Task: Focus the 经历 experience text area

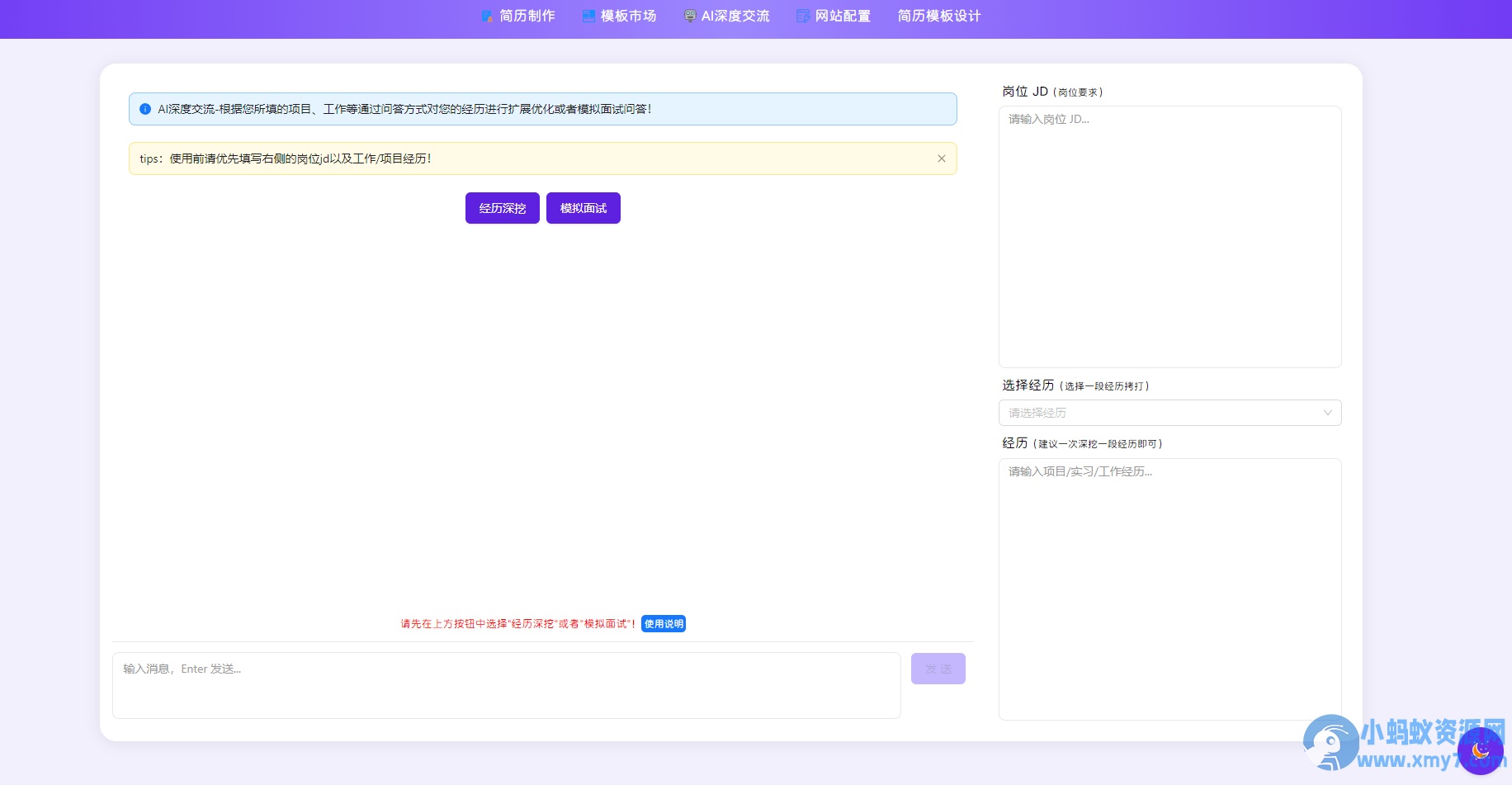Action: [1170, 589]
